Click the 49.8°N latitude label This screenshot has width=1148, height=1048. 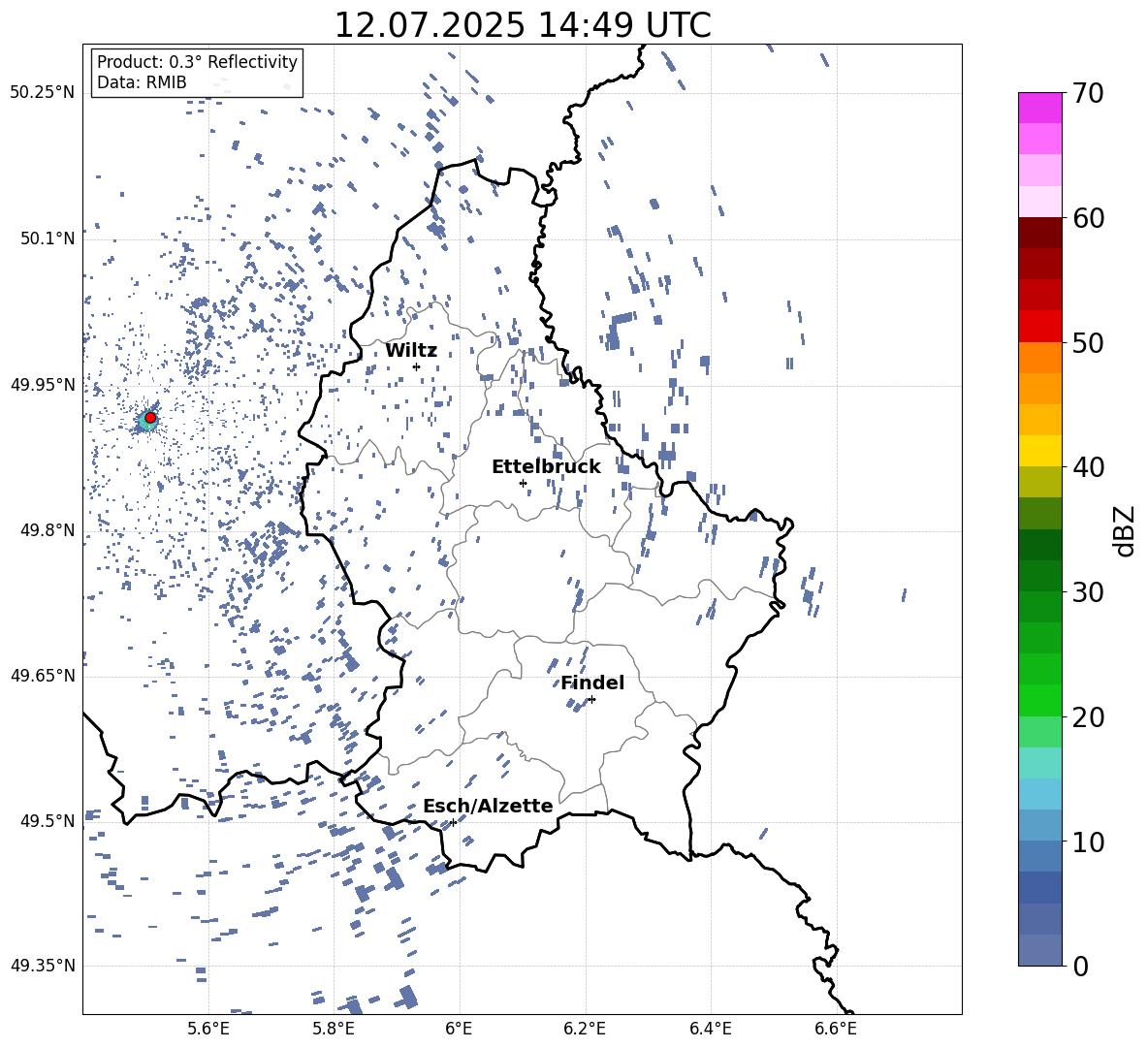[48, 530]
